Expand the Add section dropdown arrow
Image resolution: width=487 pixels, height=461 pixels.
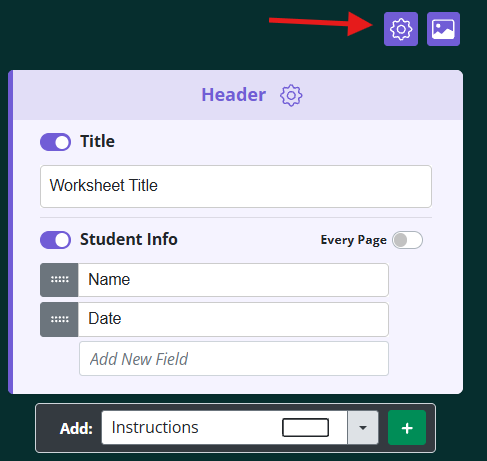point(363,428)
